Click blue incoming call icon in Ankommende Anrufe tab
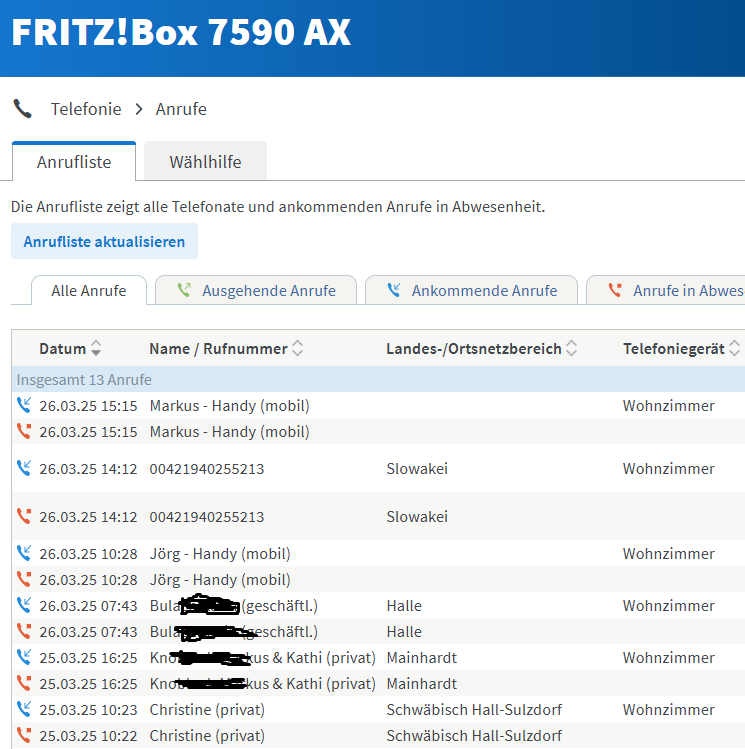The height and width of the screenshot is (749, 745). [394, 289]
